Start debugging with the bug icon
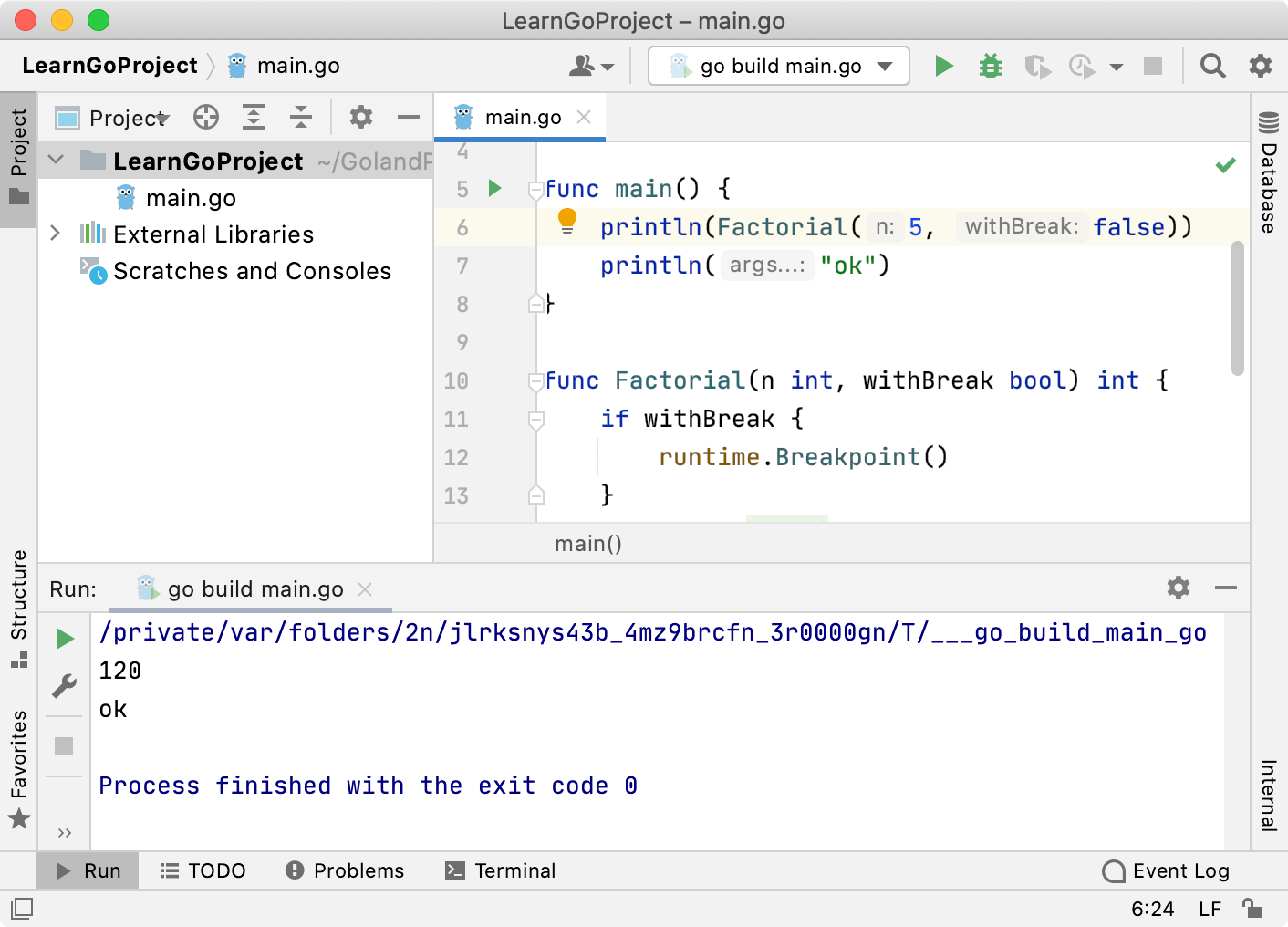Viewport: 1288px width, 927px height. pyautogui.click(x=990, y=66)
